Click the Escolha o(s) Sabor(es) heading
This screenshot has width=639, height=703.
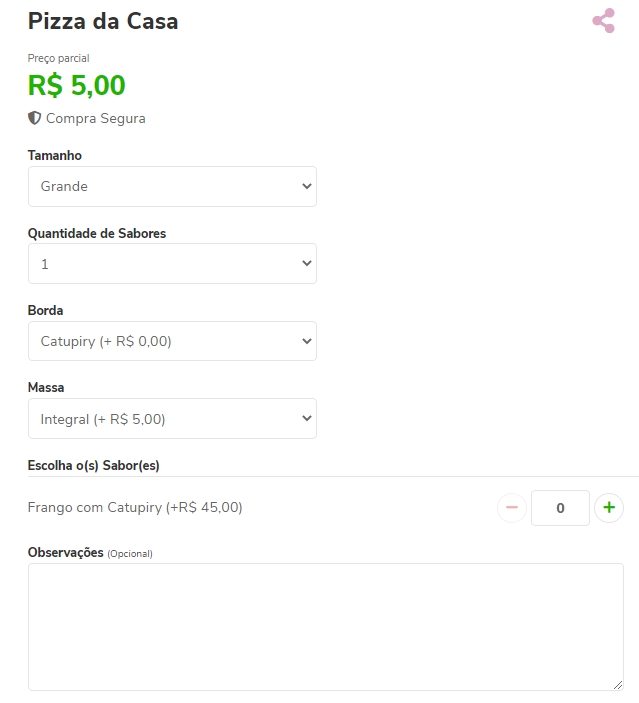click(x=94, y=465)
